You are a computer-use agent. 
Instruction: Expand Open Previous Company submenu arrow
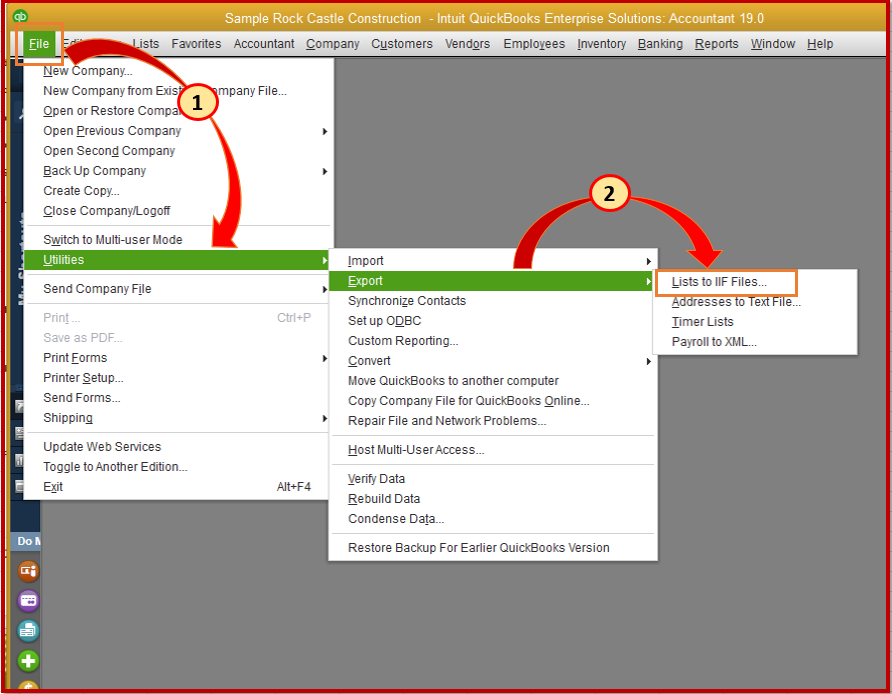point(325,131)
